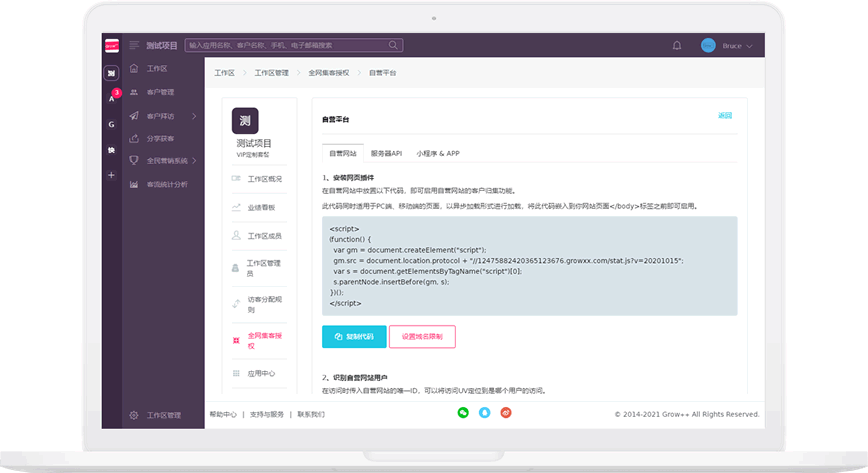
Task: Select 工作区成员 in the settings menu
Action: tap(264, 236)
